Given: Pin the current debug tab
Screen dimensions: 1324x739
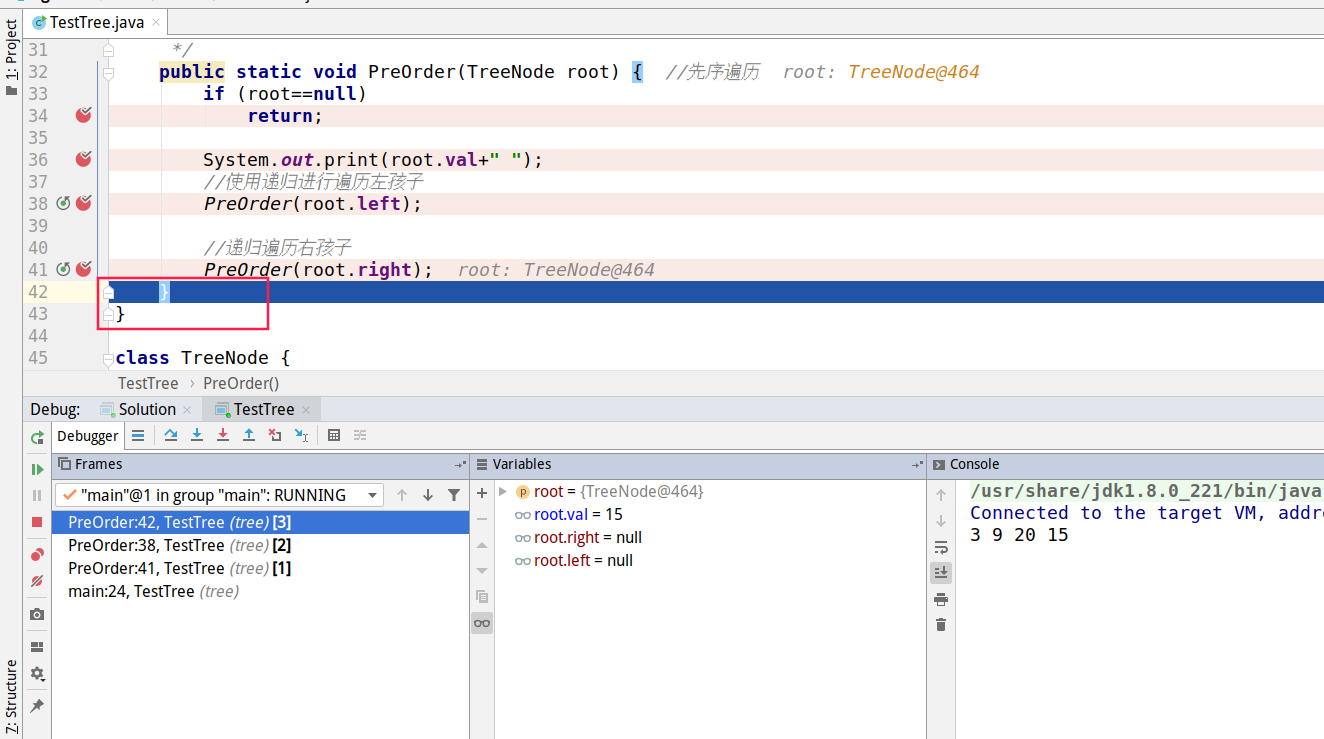Looking at the screenshot, I should point(37,706).
